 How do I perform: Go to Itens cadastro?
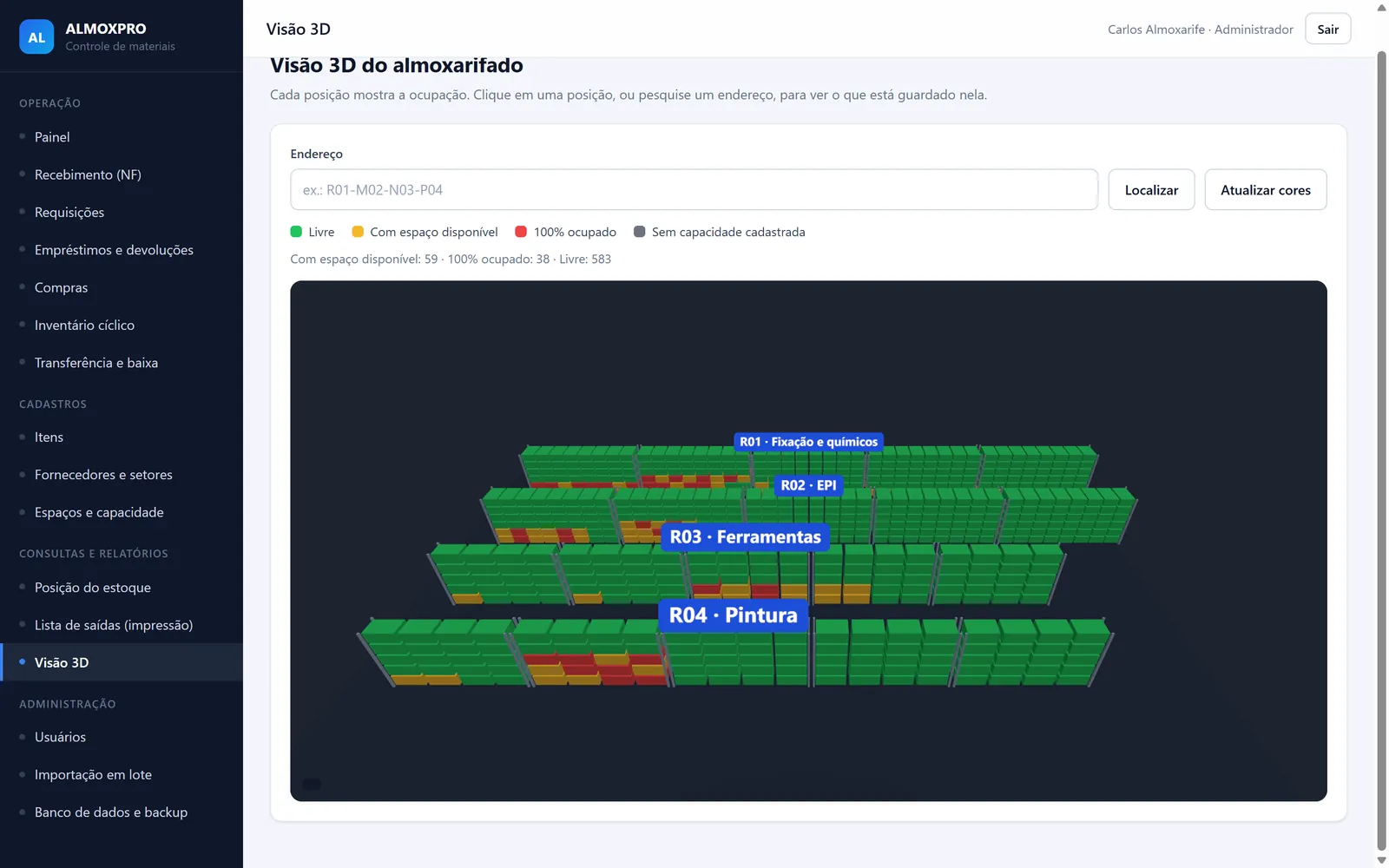[49, 437]
